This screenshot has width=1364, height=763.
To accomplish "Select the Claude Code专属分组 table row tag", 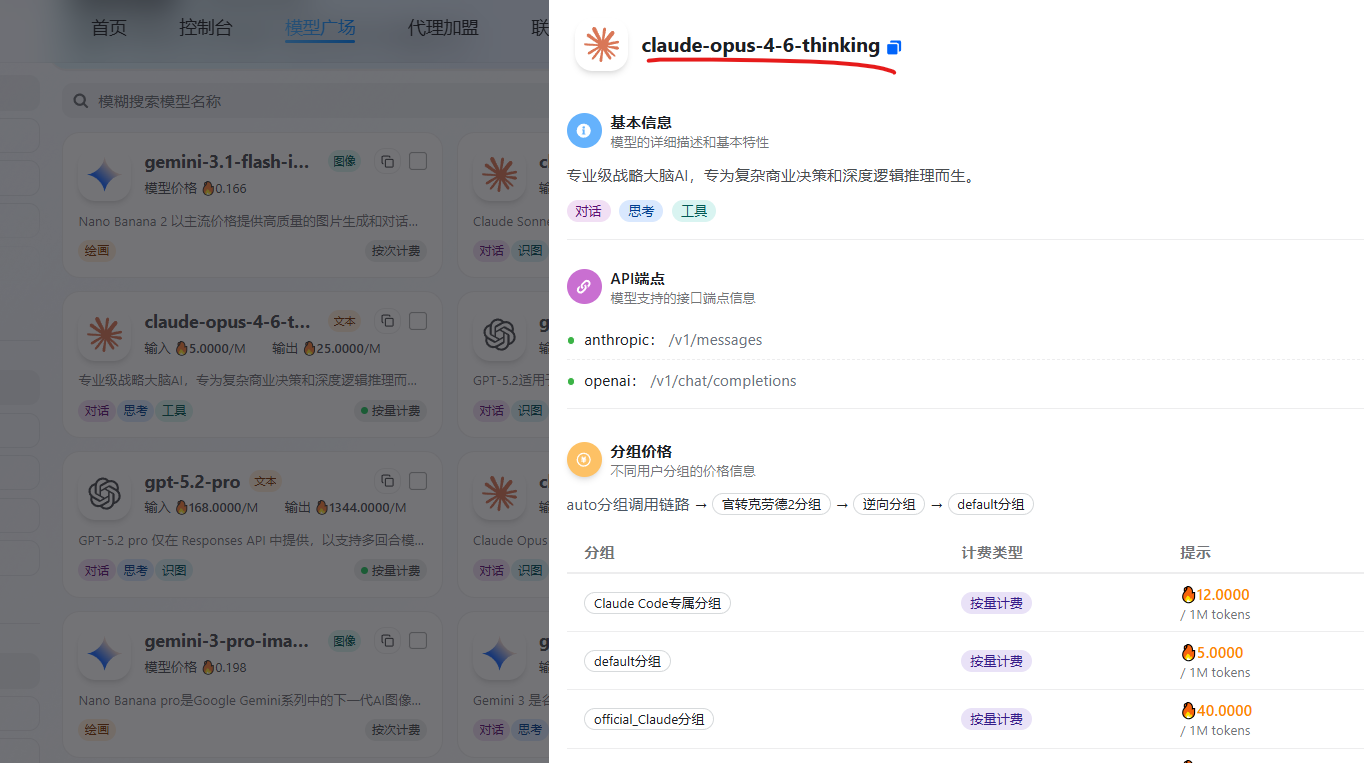I will [x=657, y=603].
